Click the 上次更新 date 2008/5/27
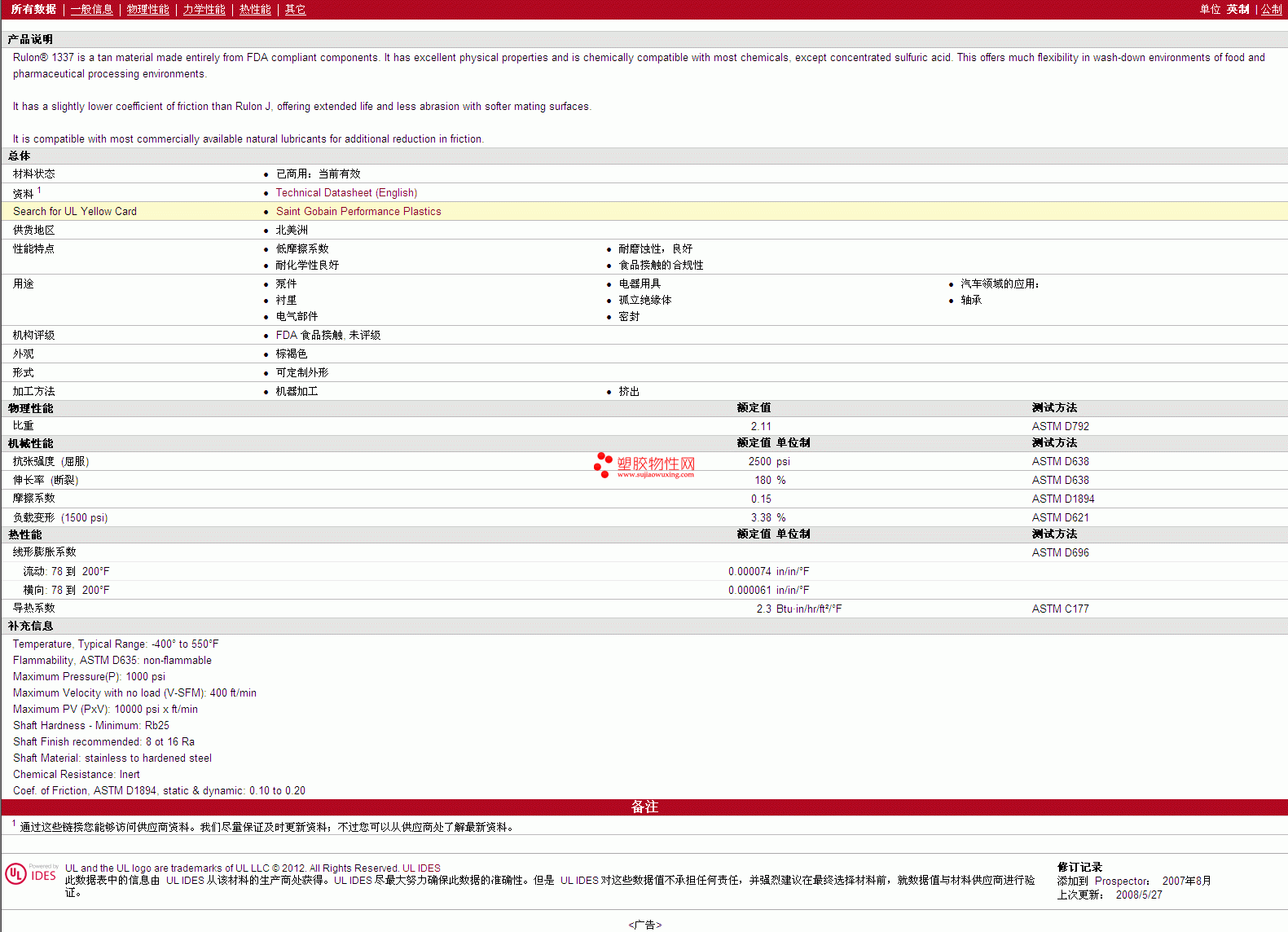1288x932 pixels. click(x=1139, y=895)
